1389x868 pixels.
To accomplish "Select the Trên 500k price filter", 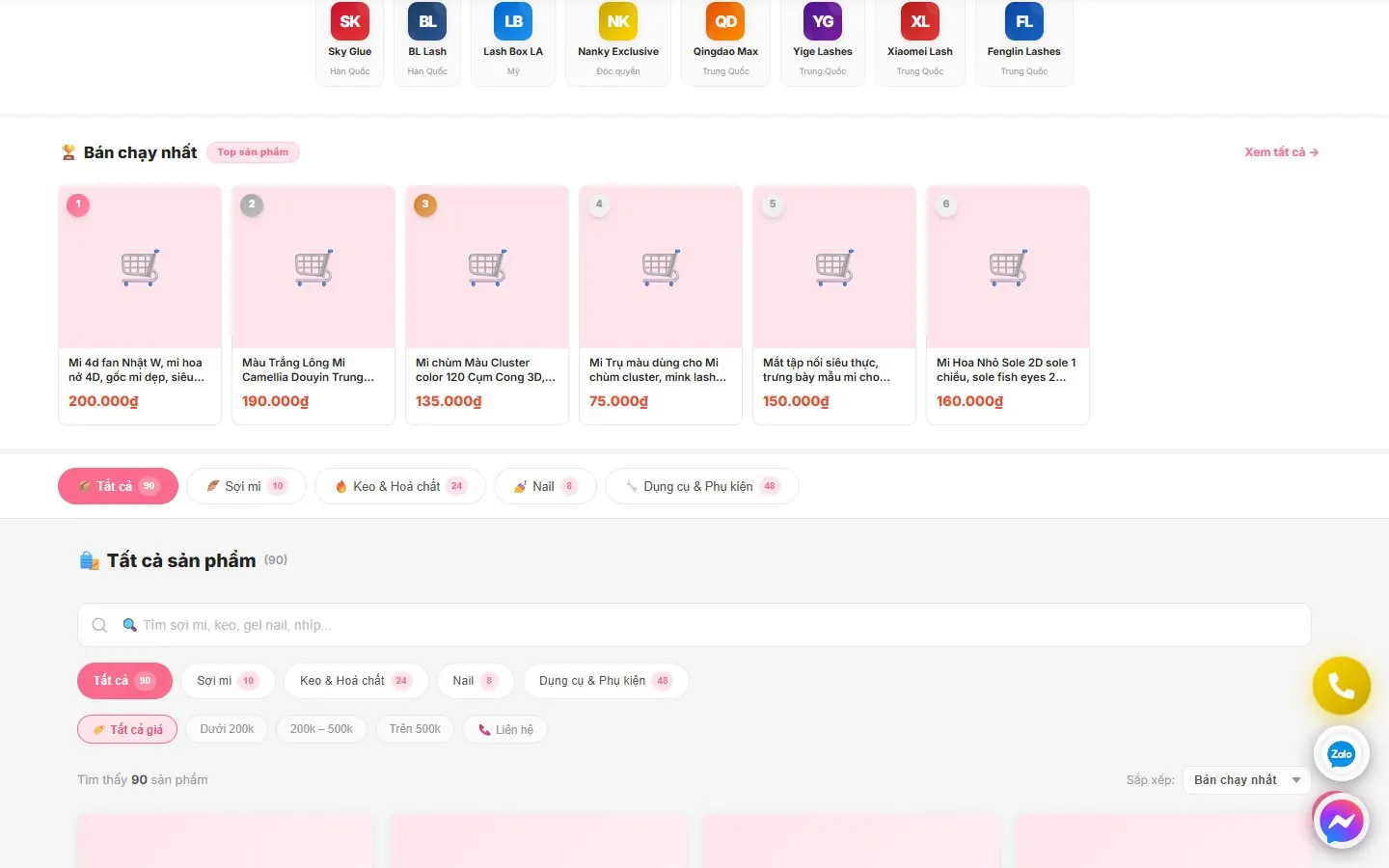I will click(415, 729).
